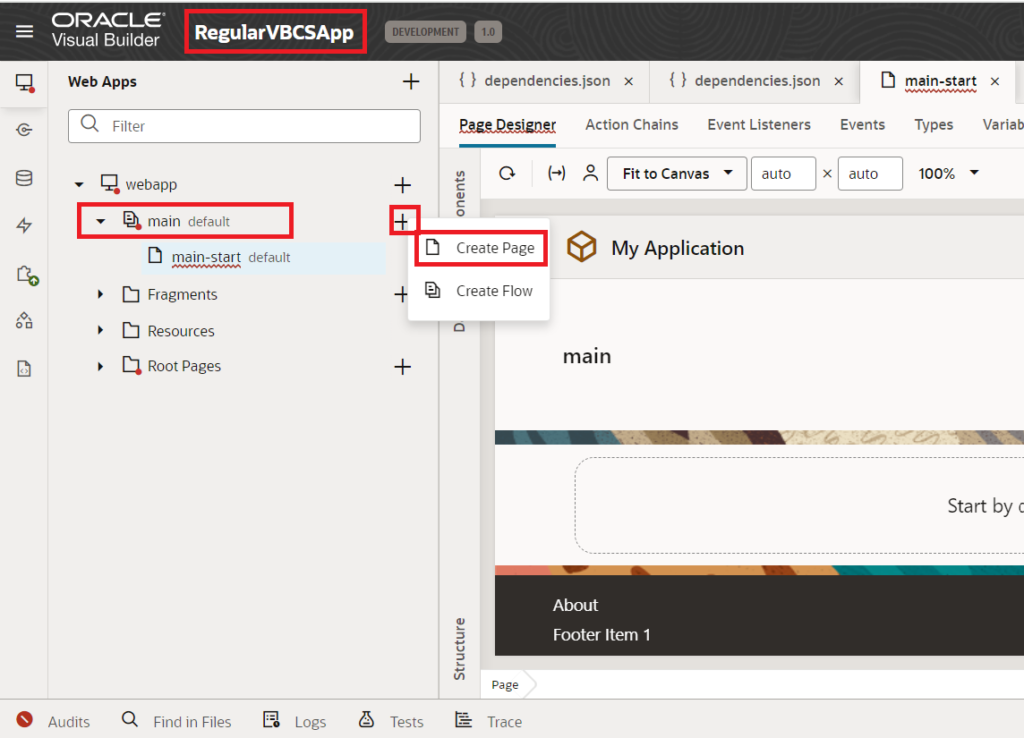Click the Filter search field
This screenshot has height=738, width=1024.
point(244,126)
